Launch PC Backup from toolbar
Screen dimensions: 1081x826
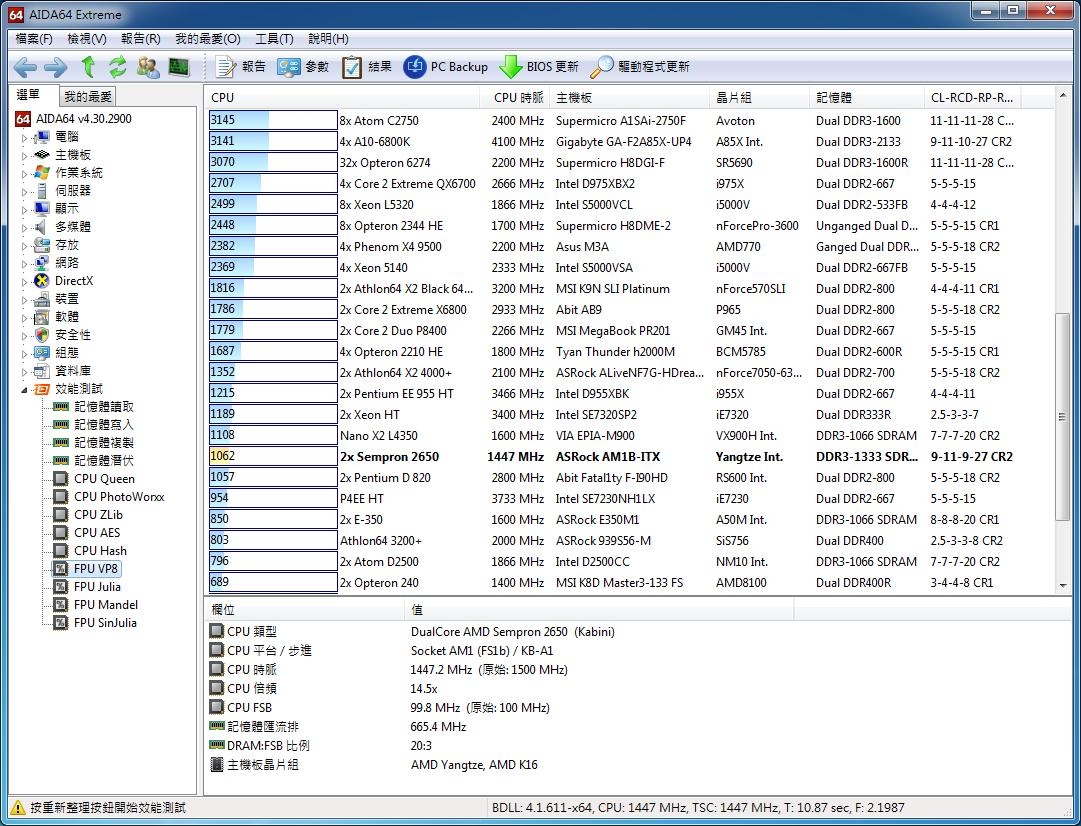[x=445, y=67]
